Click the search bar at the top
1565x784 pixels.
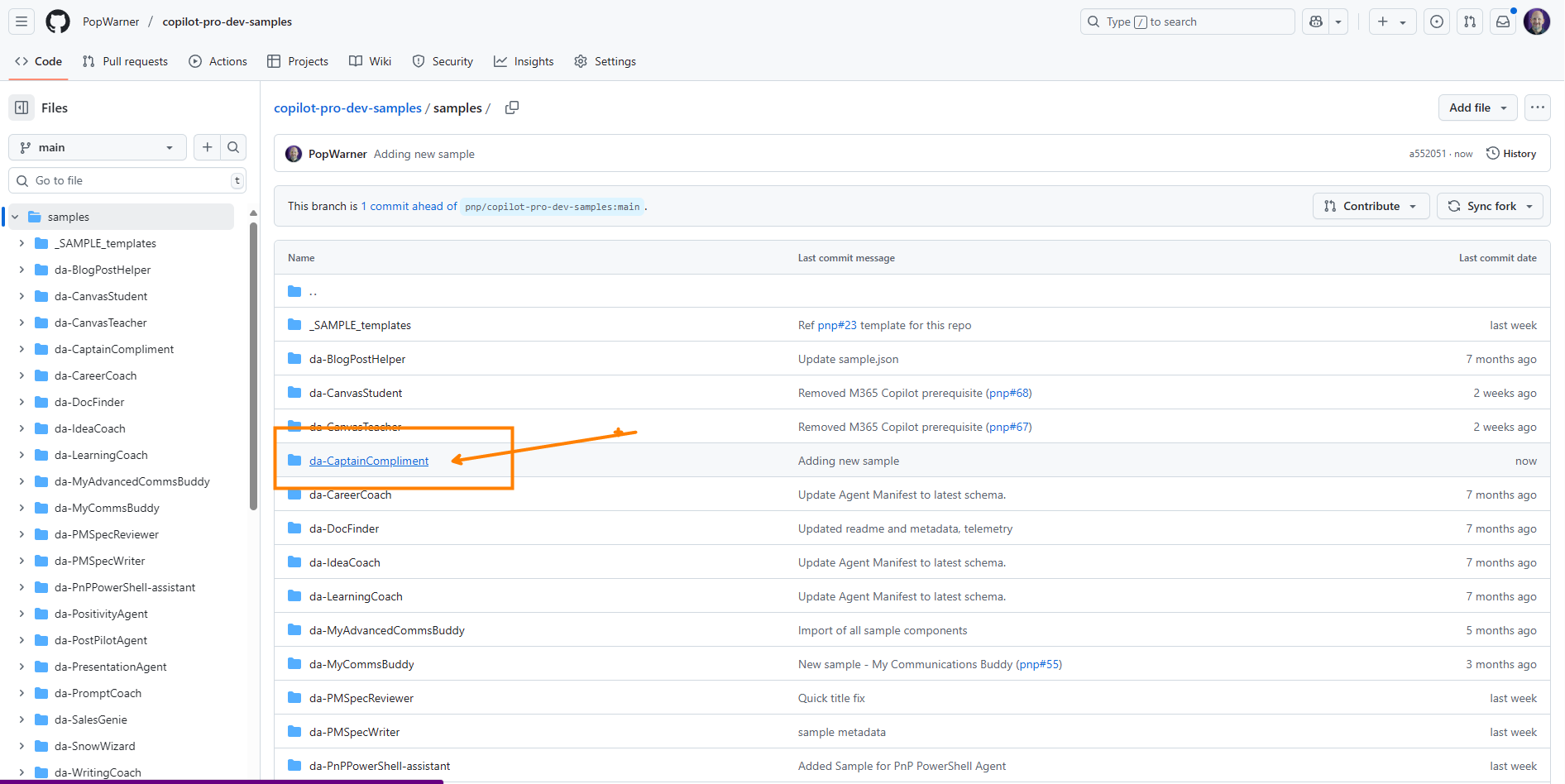pyautogui.click(x=1187, y=22)
